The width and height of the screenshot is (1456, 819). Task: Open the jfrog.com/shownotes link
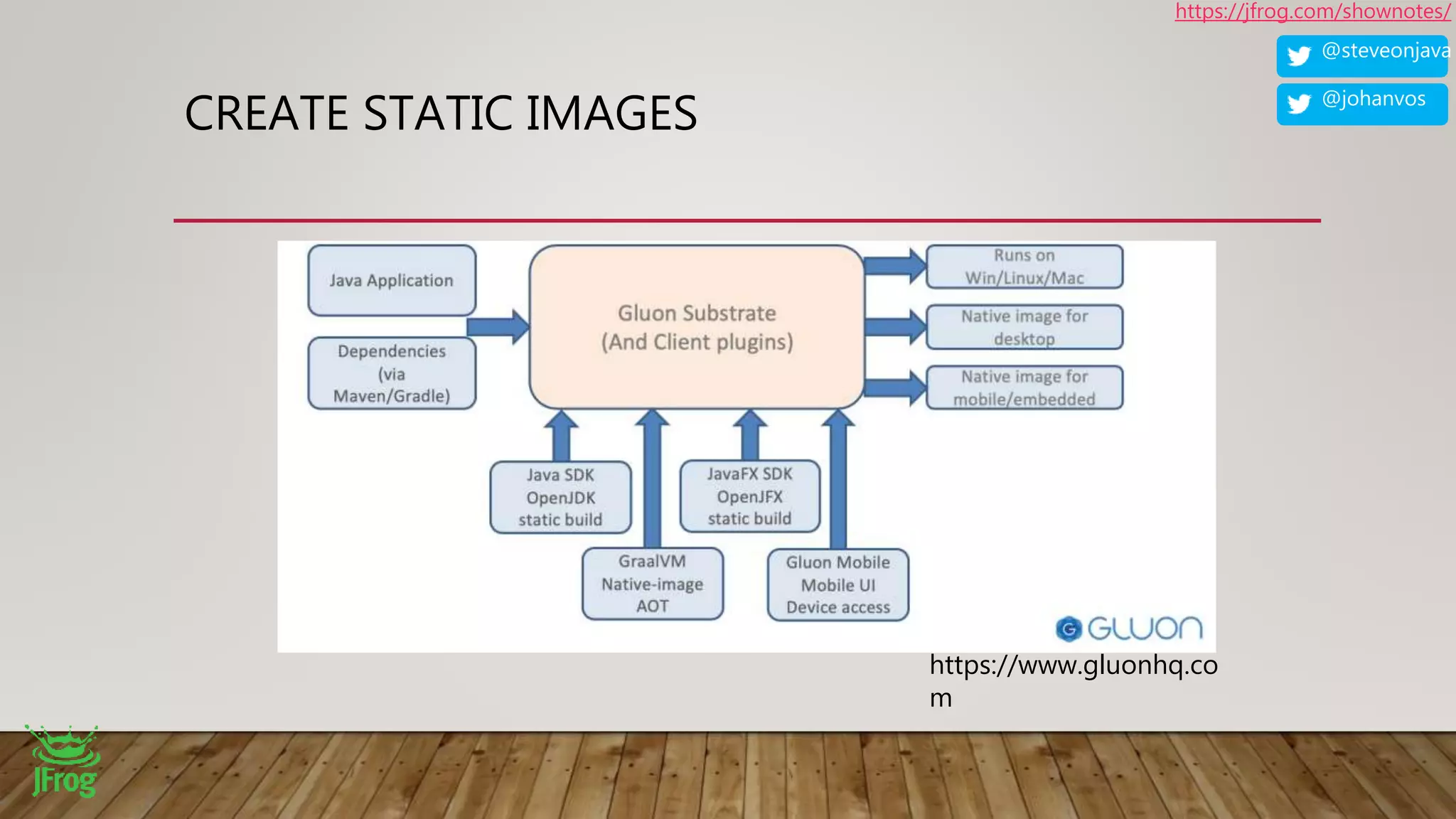[1312, 11]
